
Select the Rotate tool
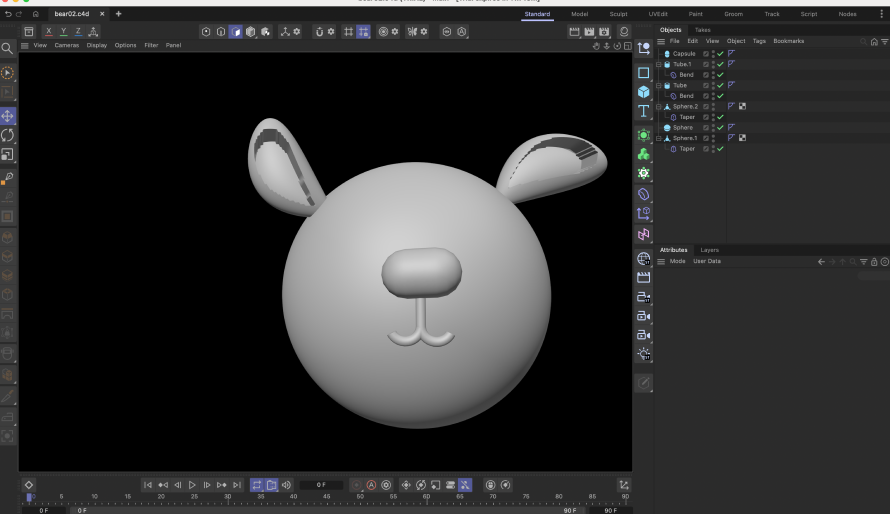7,135
